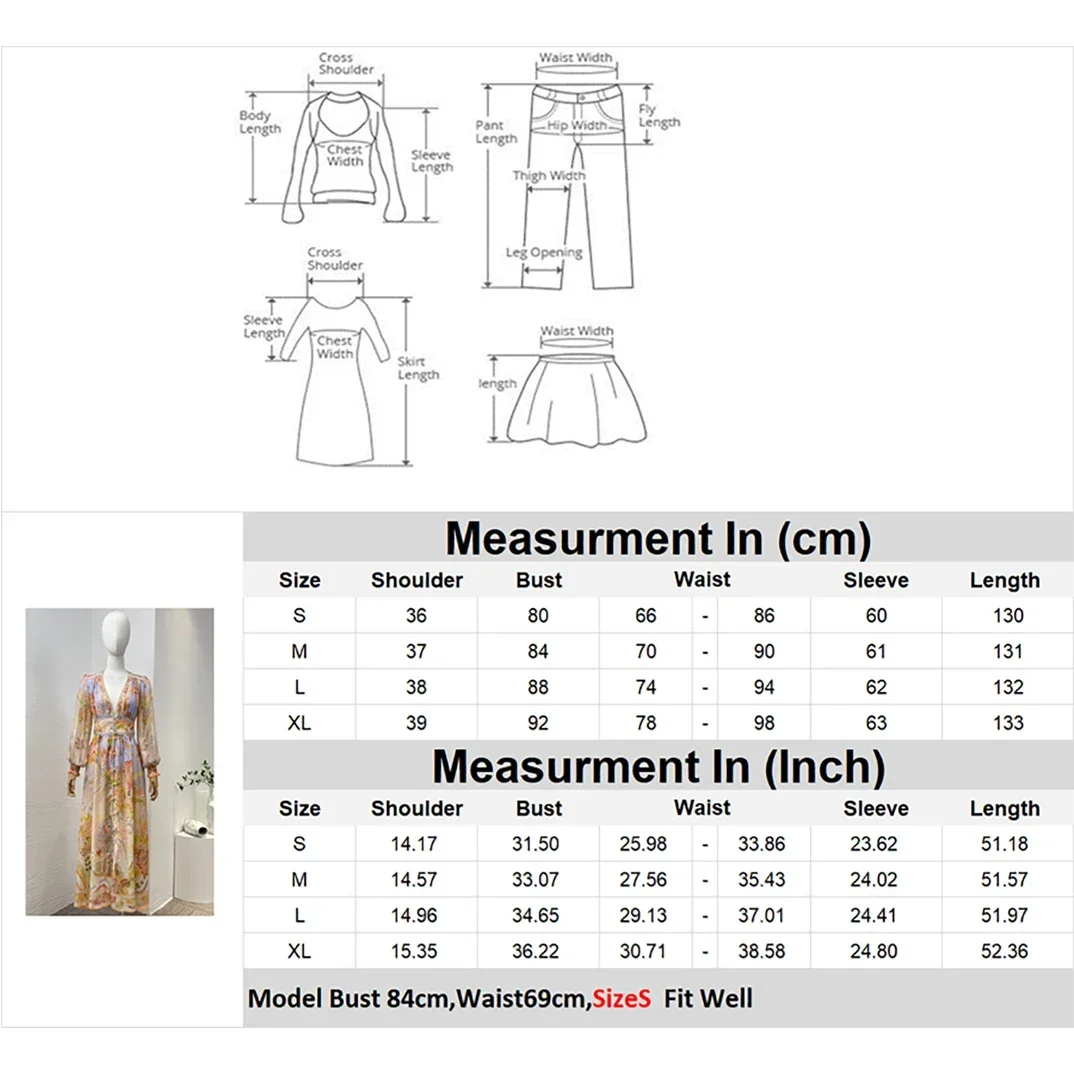Select sleeve value 60 in cm table
The width and height of the screenshot is (1074, 1074).
click(x=876, y=615)
